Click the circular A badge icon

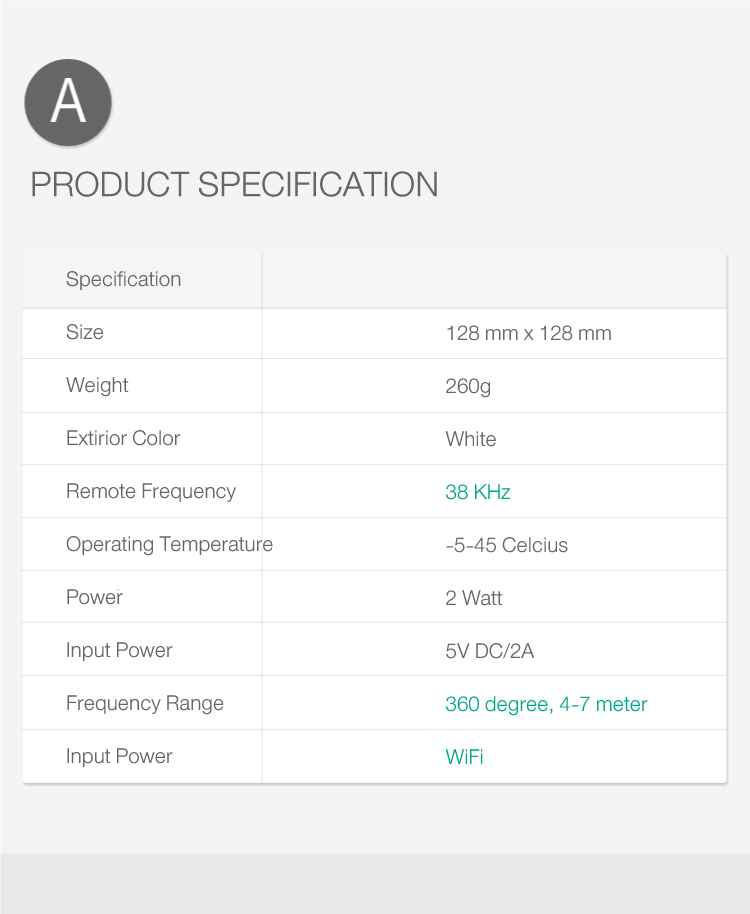68,102
